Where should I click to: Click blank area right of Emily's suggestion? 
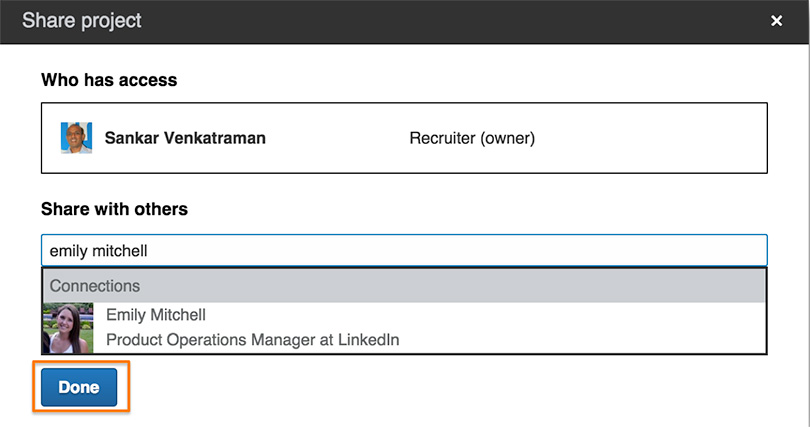tap(600, 327)
